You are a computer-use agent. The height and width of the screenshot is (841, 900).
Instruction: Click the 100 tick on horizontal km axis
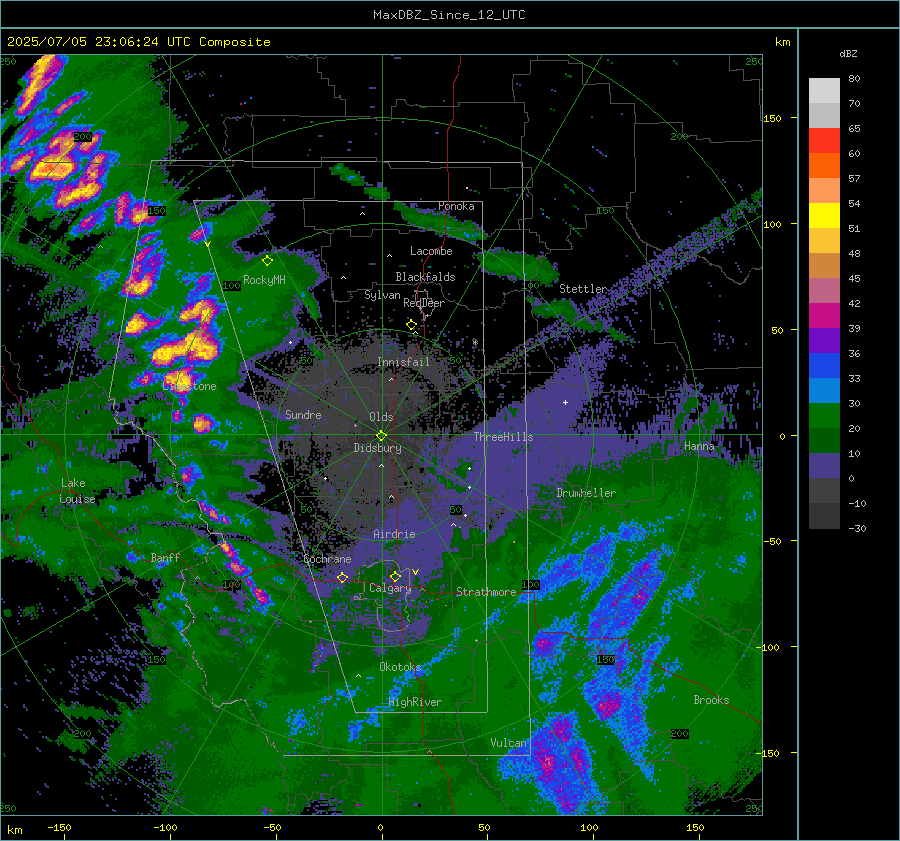pyautogui.click(x=589, y=827)
